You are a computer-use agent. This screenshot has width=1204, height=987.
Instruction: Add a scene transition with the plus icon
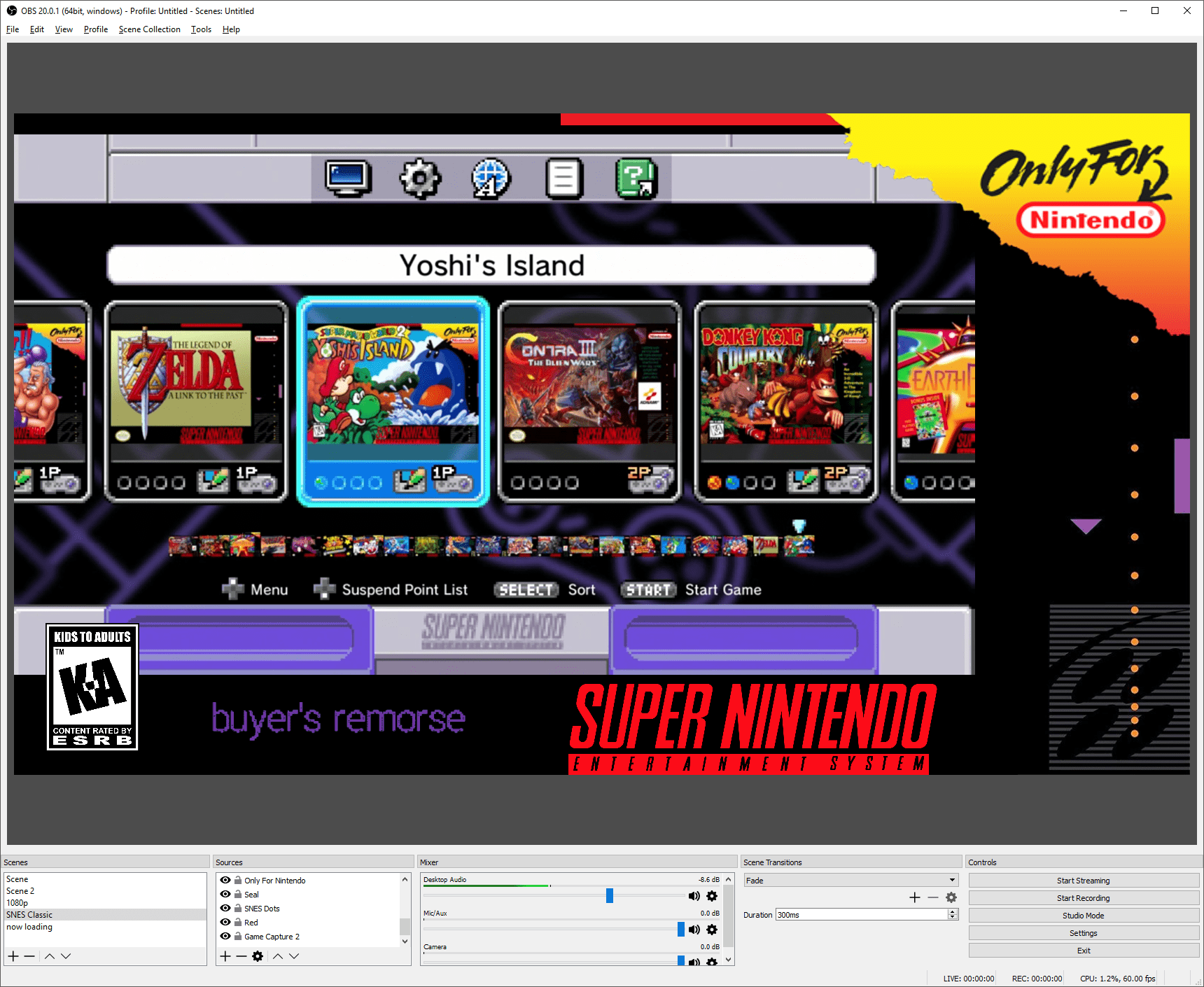914,897
